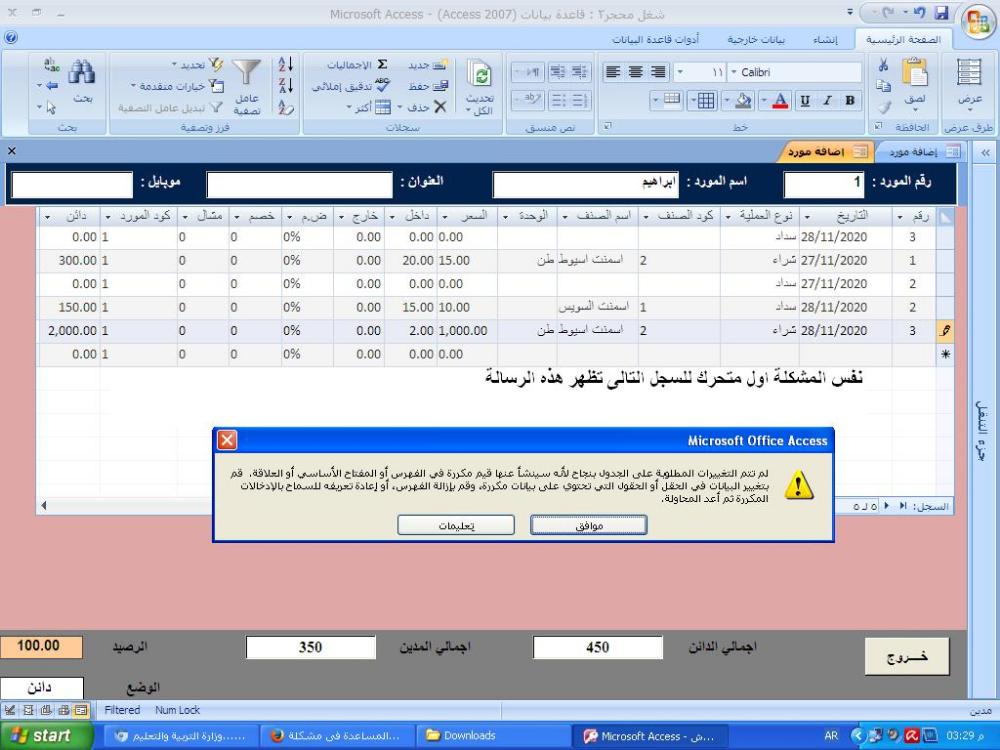
Task: Click the Delete (حذف) X icon
Action: point(439,107)
